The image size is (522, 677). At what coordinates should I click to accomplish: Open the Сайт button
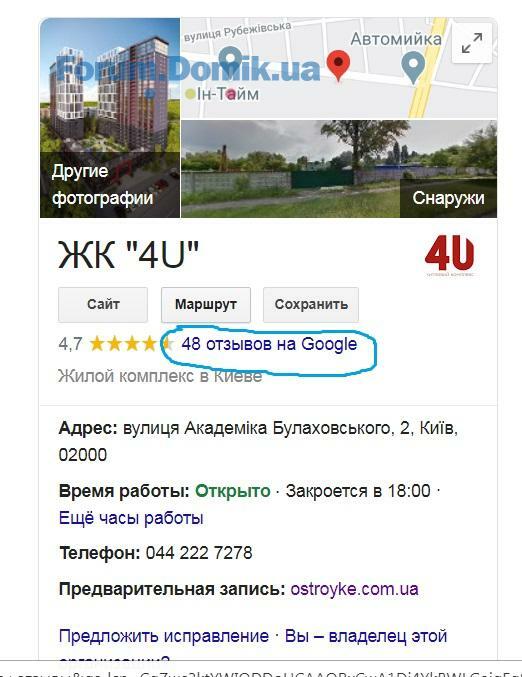103,304
